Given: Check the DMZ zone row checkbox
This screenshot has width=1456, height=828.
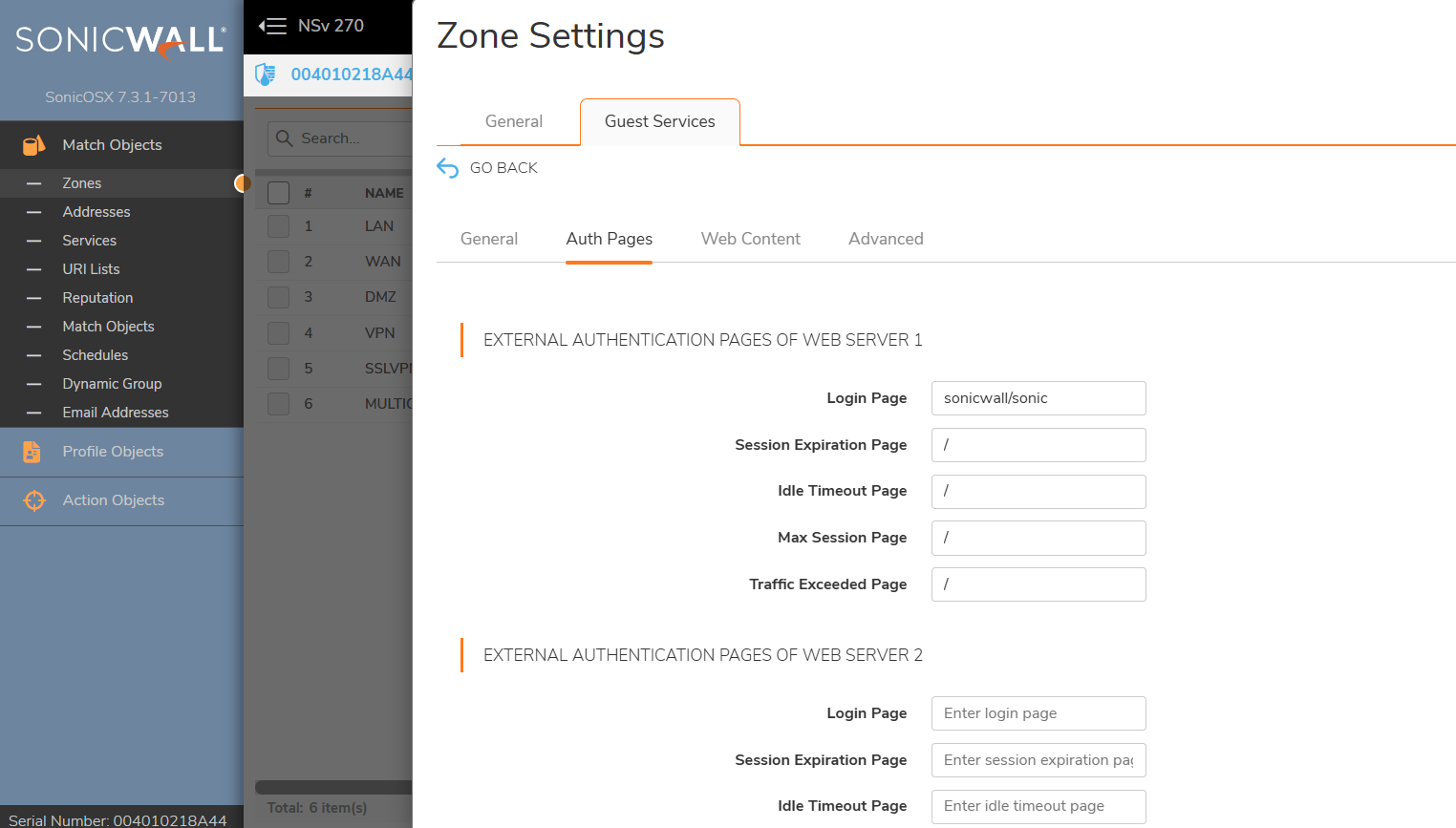Looking at the screenshot, I should coord(279,297).
